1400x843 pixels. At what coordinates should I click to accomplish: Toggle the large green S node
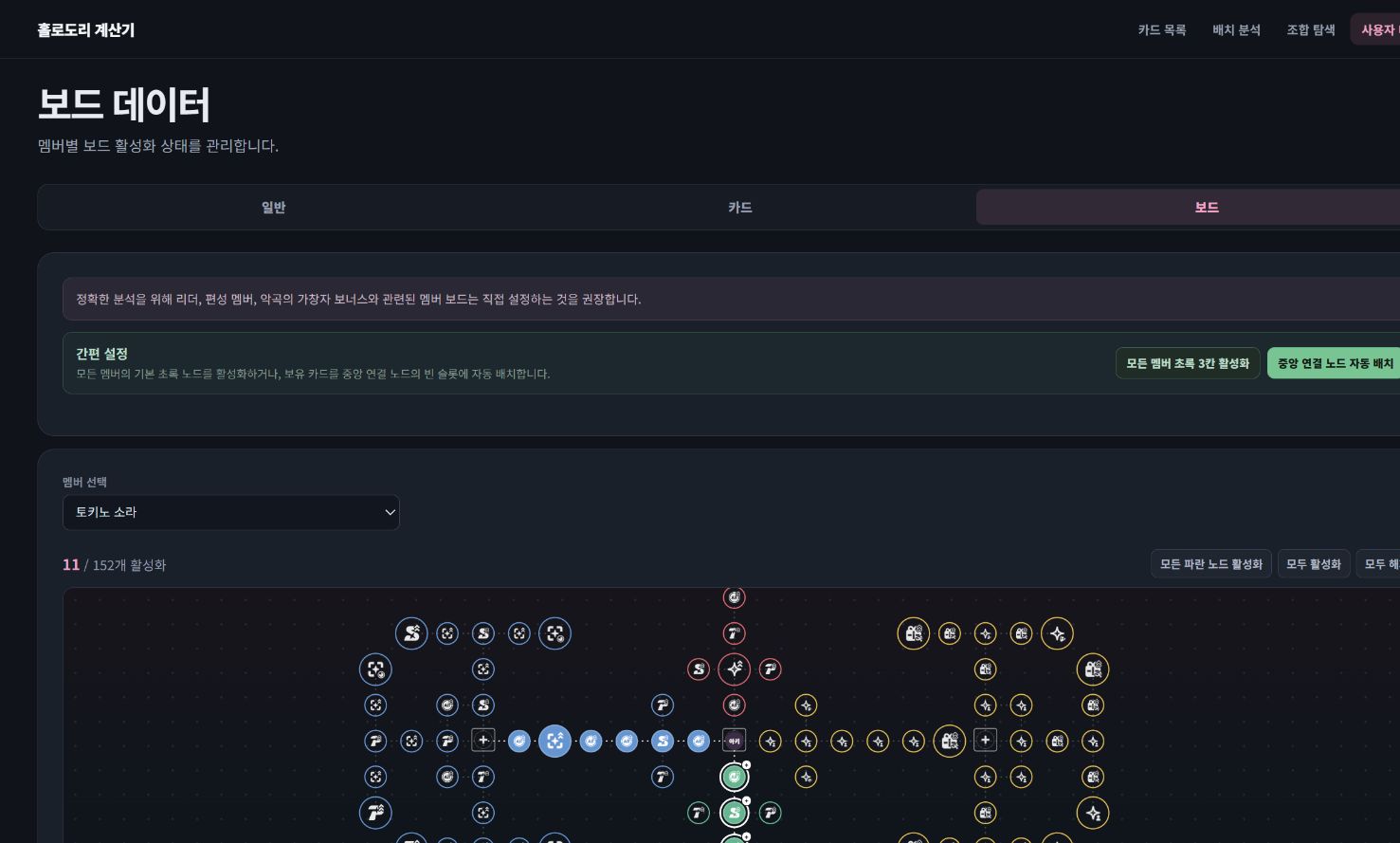(x=734, y=813)
